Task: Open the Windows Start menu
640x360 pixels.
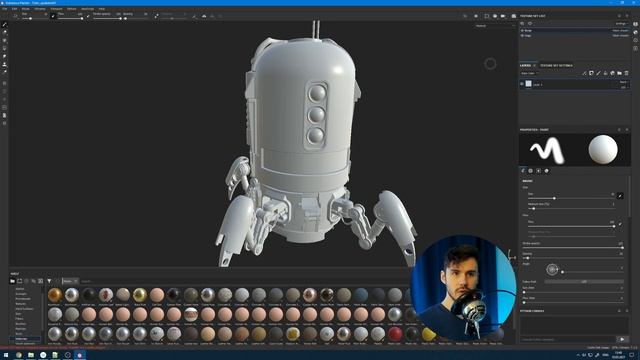Action: (6, 355)
